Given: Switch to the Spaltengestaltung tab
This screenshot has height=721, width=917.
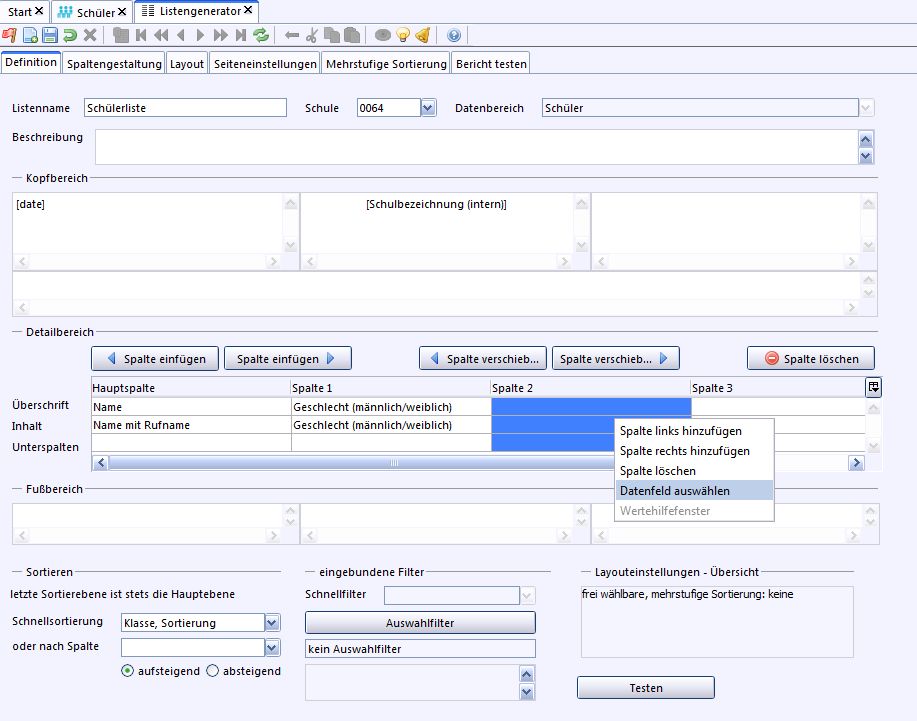Looking at the screenshot, I should tap(114, 64).
